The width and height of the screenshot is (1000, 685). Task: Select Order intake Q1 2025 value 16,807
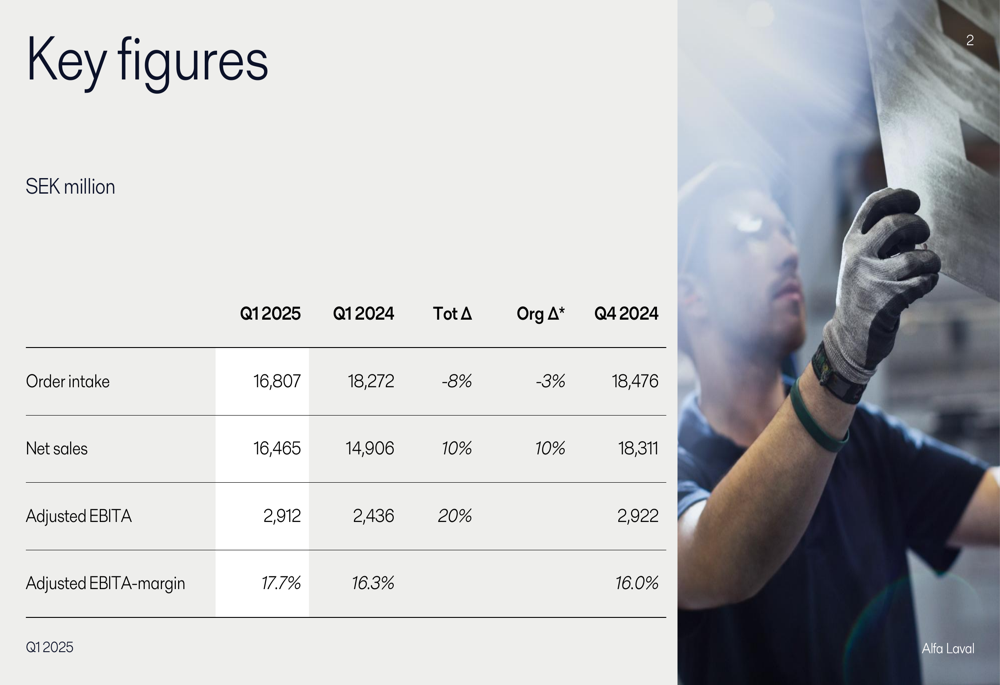click(277, 381)
